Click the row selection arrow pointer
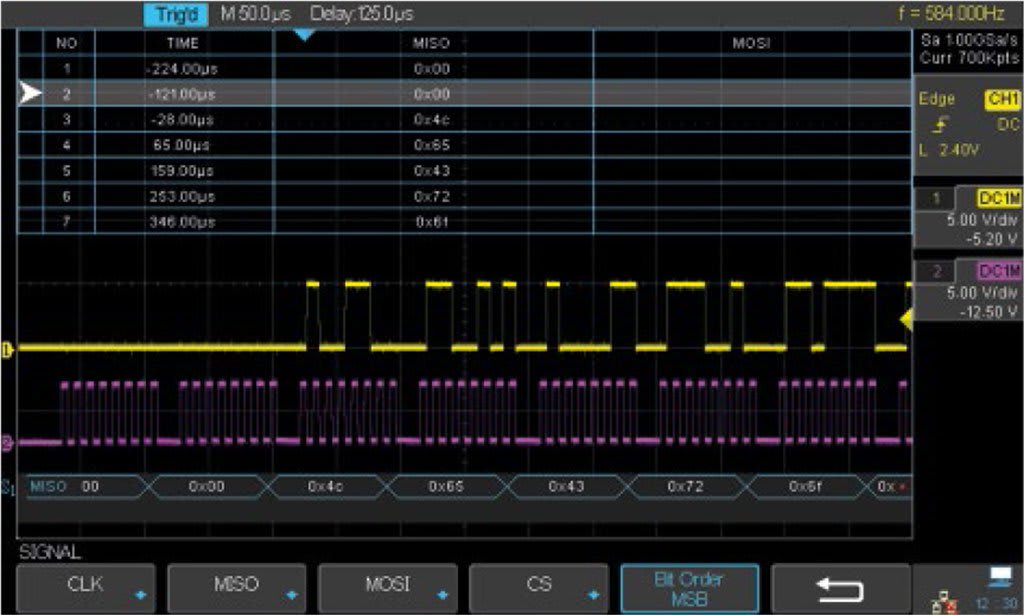 point(30,93)
